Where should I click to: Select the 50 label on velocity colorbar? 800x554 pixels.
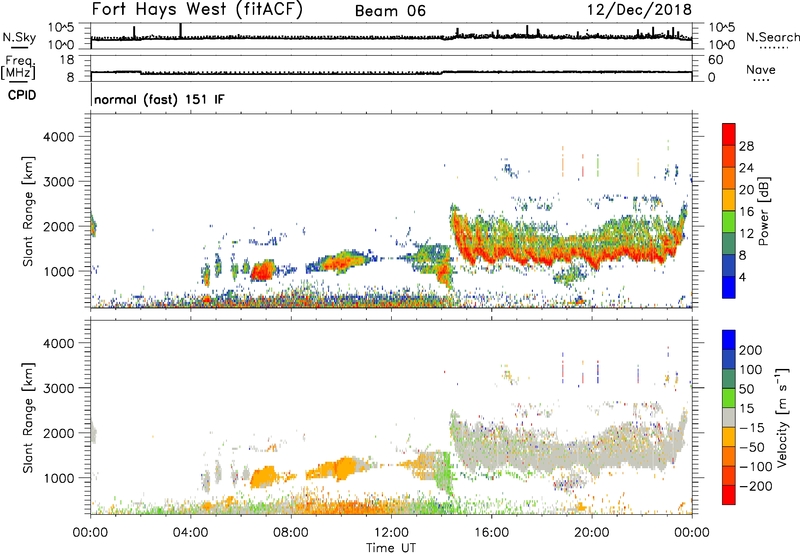(746, 389)
